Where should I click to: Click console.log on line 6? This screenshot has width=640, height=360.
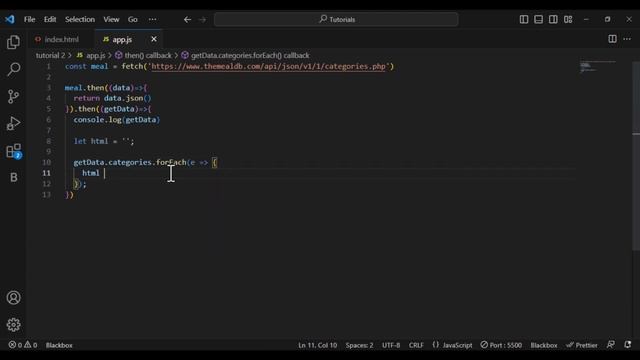[x=97, y=120]
